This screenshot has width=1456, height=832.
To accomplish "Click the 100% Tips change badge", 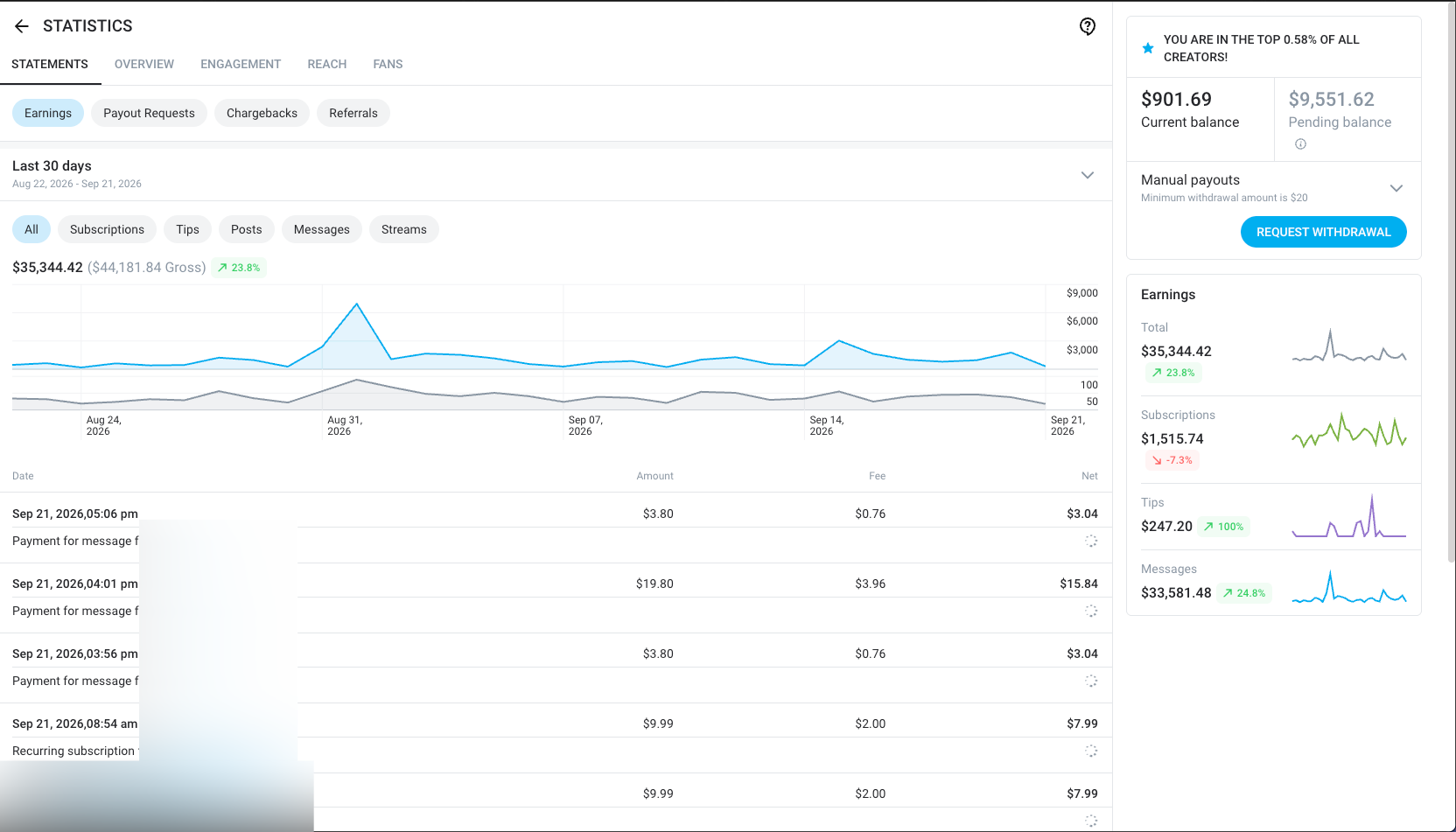I will [1223, 527].
